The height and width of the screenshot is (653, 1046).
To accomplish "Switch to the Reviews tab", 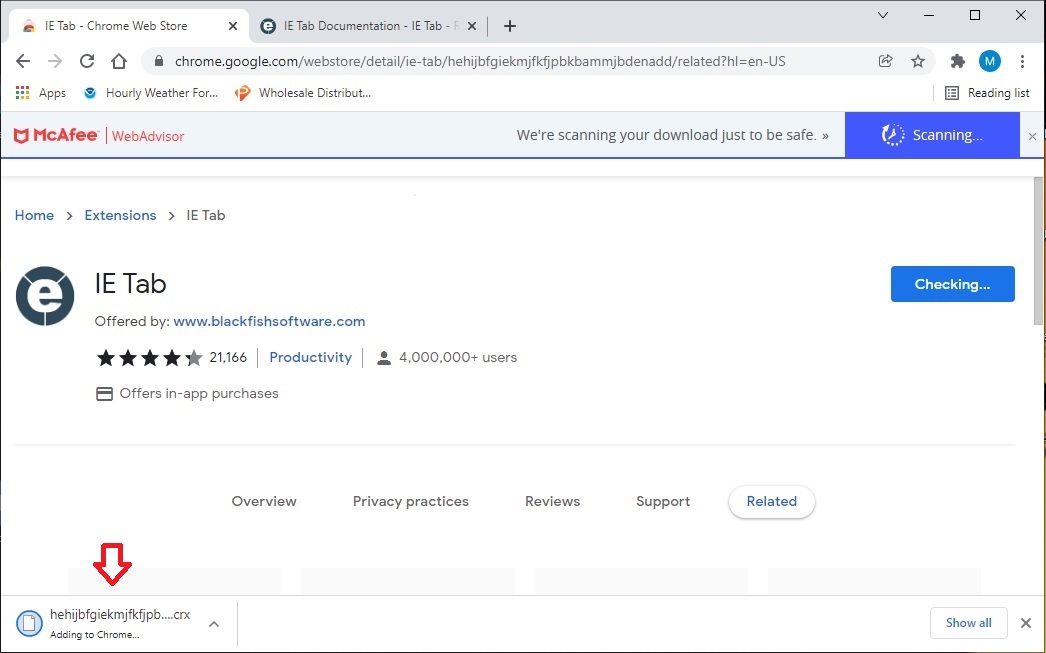I will [552, 501].
